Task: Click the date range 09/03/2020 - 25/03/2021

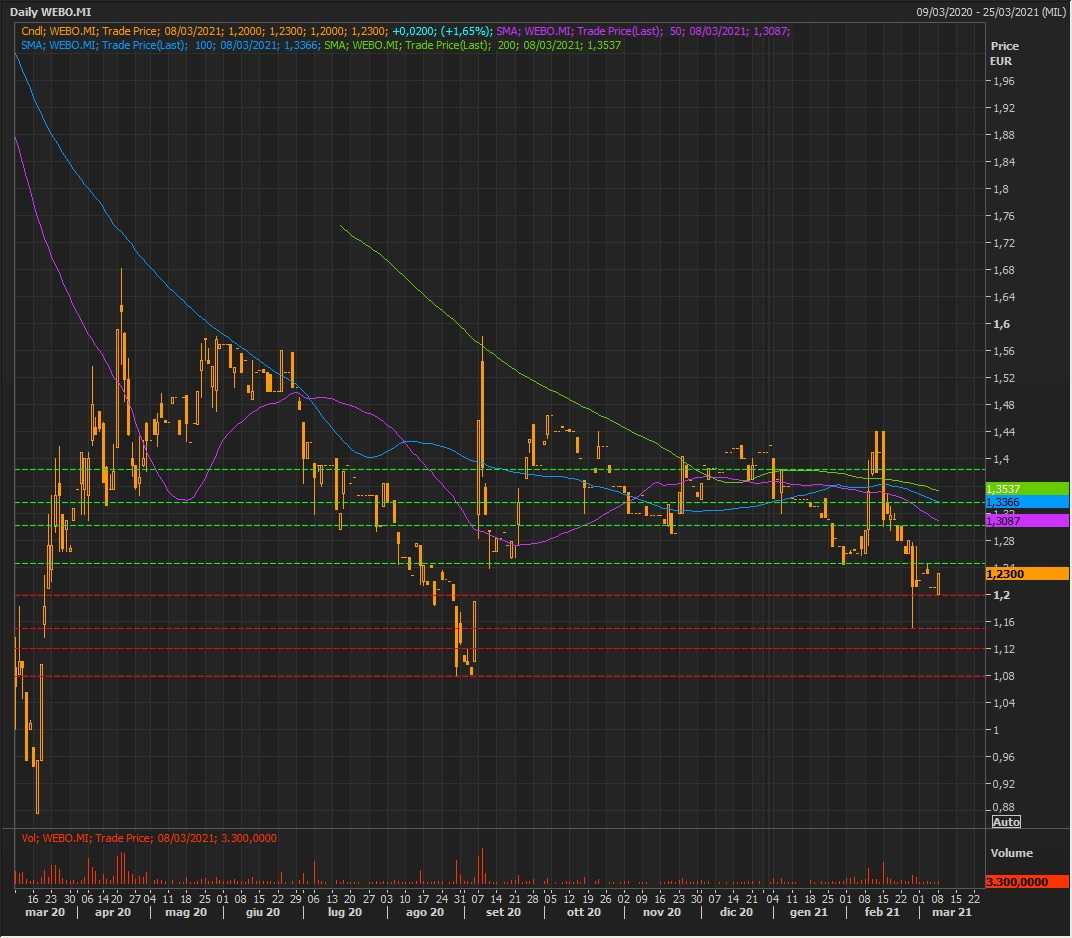Action: point(991,11)
